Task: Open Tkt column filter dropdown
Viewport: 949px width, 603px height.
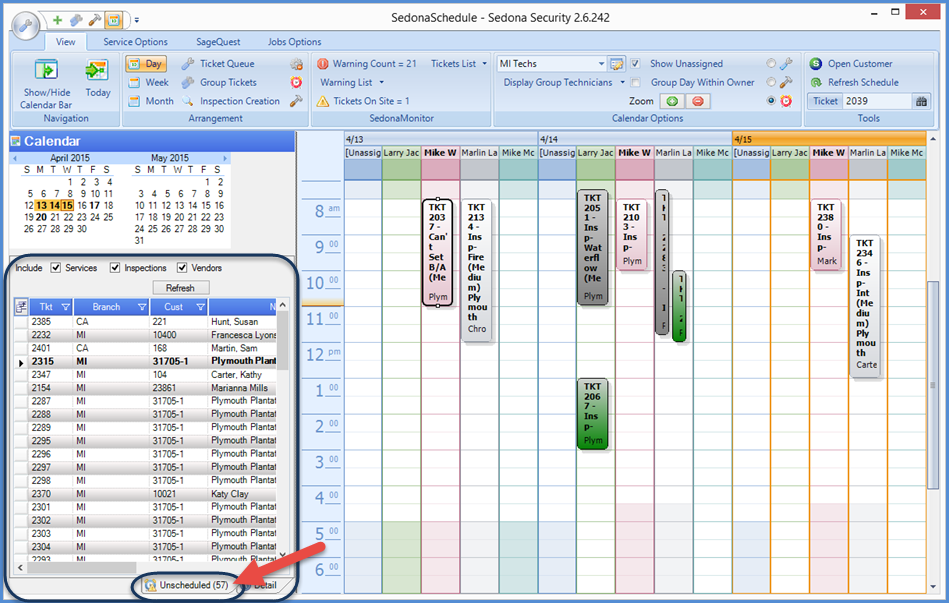Action: pos(65,307)
